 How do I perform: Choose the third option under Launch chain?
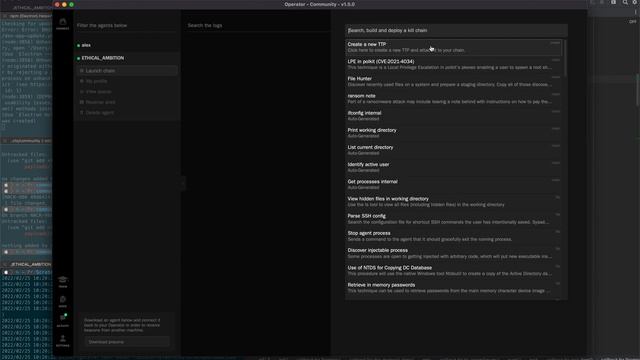(x=127, y=92)
